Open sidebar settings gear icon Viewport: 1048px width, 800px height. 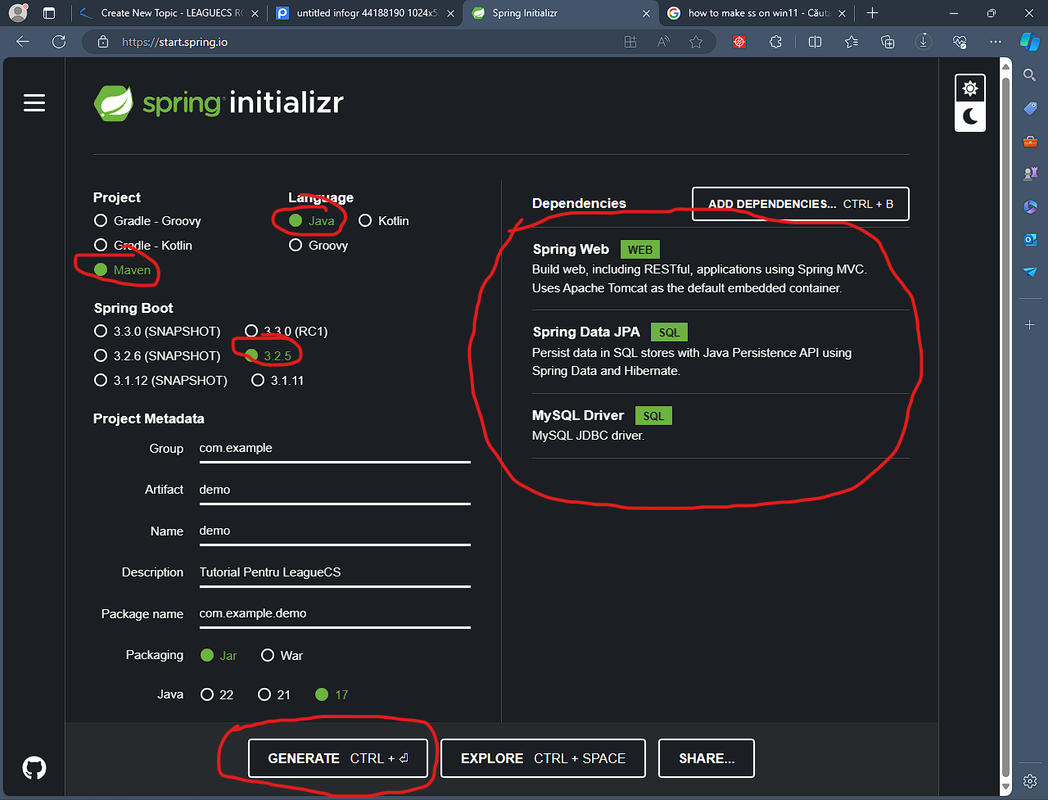[x=1030, y=781]
